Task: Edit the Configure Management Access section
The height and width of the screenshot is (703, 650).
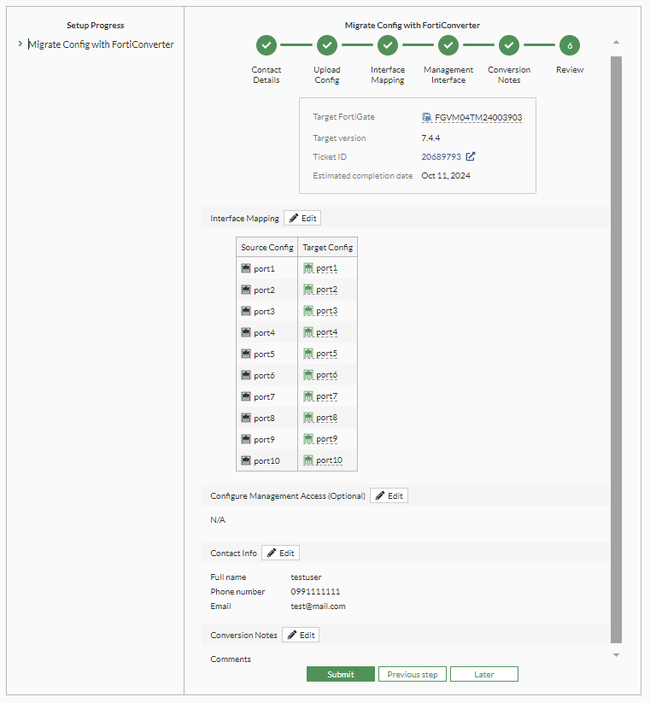Action: (389, 496)
